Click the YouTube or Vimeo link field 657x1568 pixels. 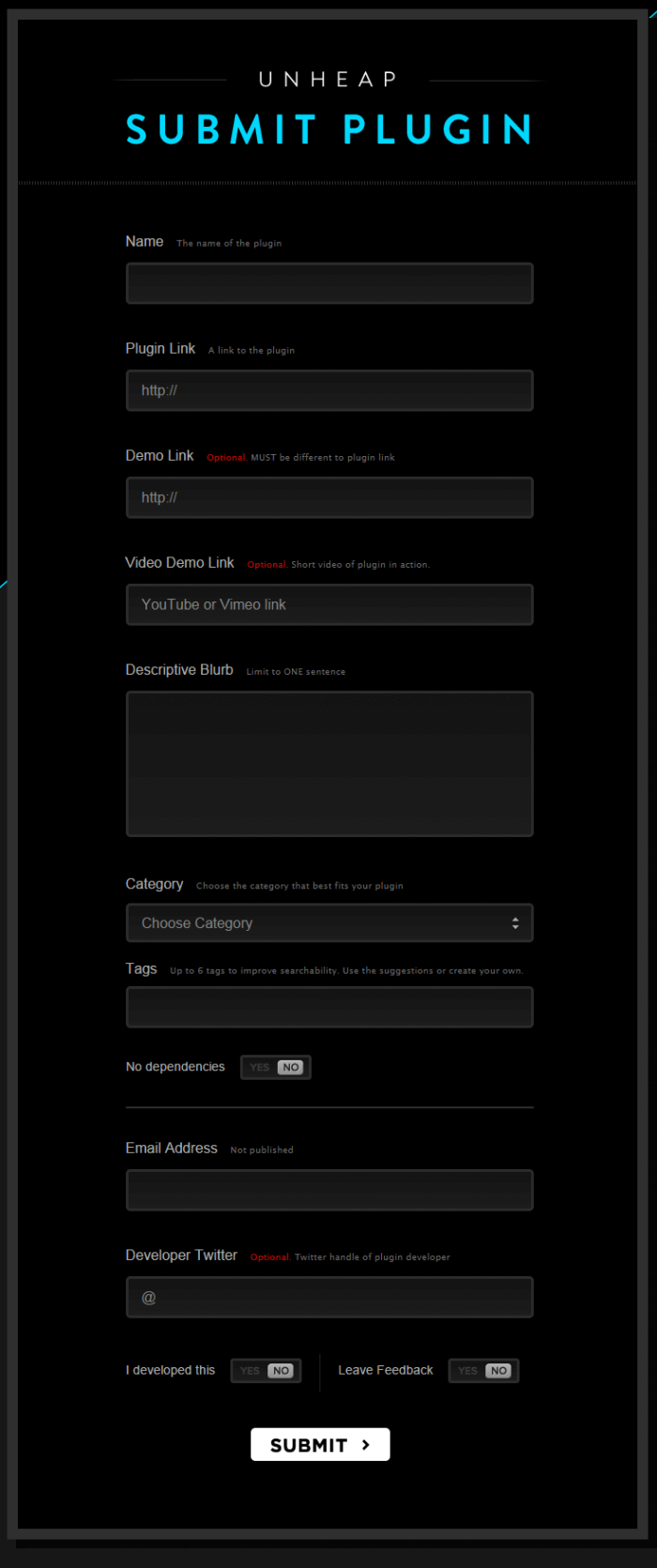329,604
